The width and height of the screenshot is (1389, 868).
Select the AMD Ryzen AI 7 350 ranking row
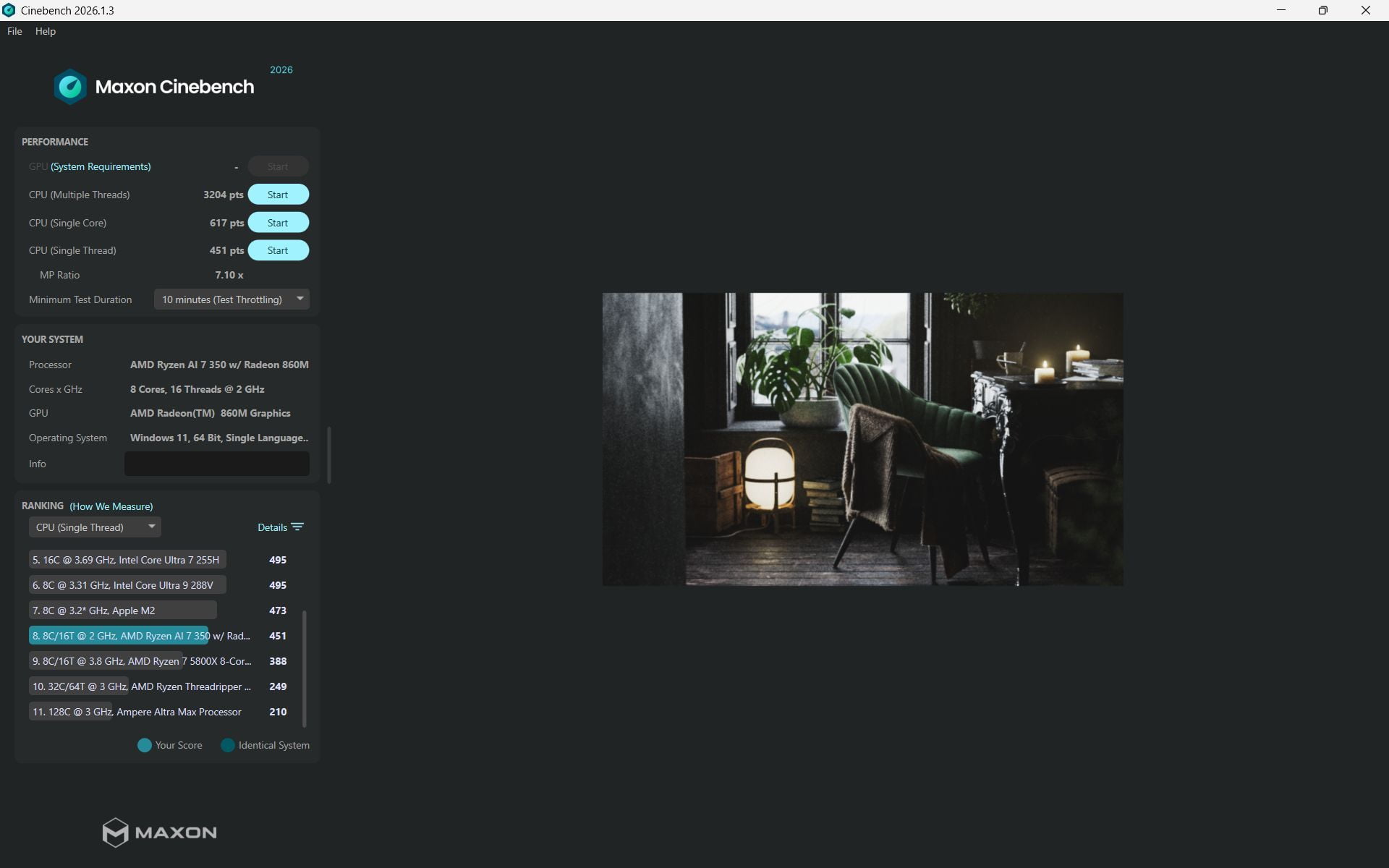pos(158,636)
